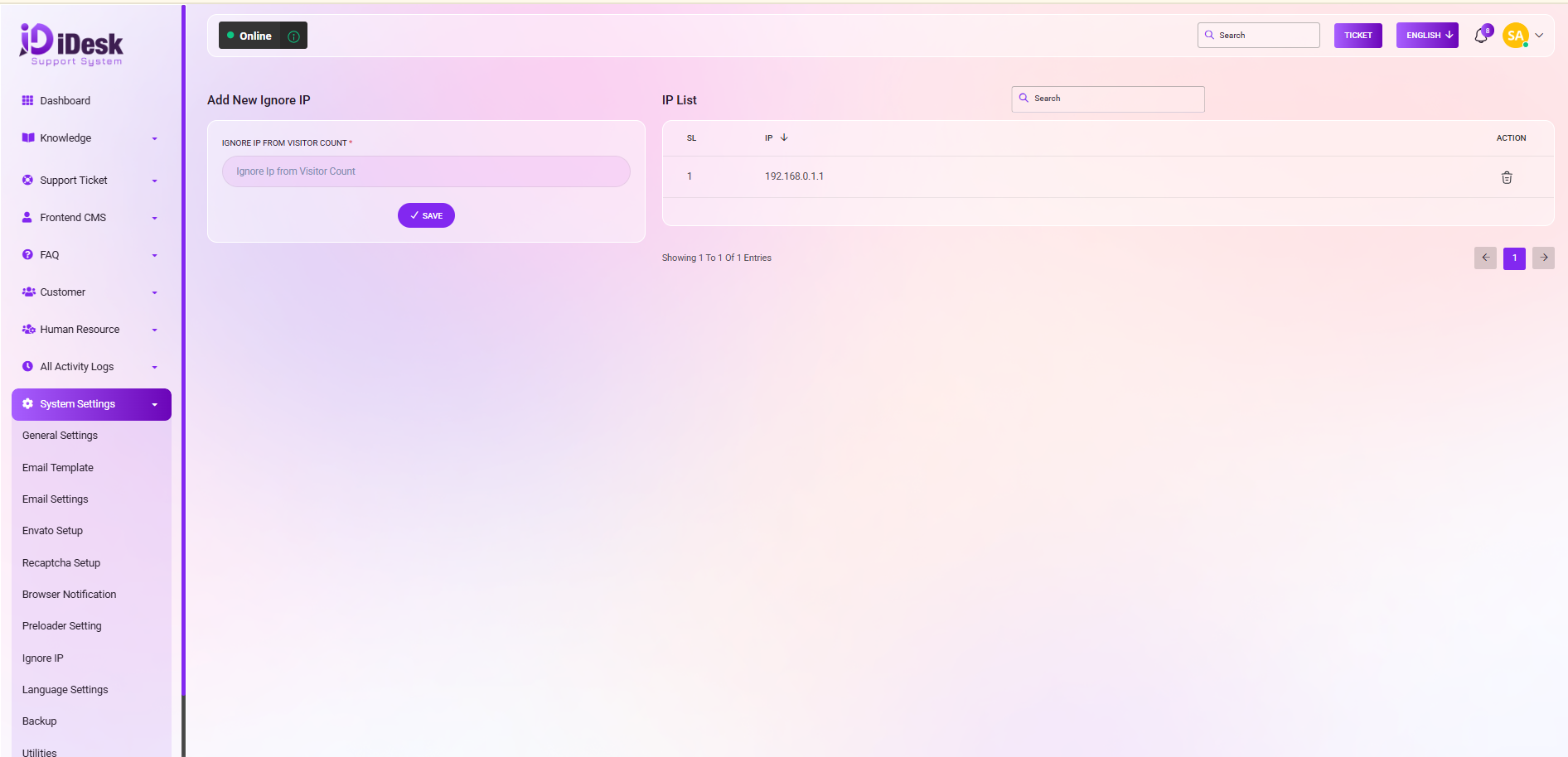Click the info icon beside Online status
This screenshot has height=757, width=1568.
[293, 36]
